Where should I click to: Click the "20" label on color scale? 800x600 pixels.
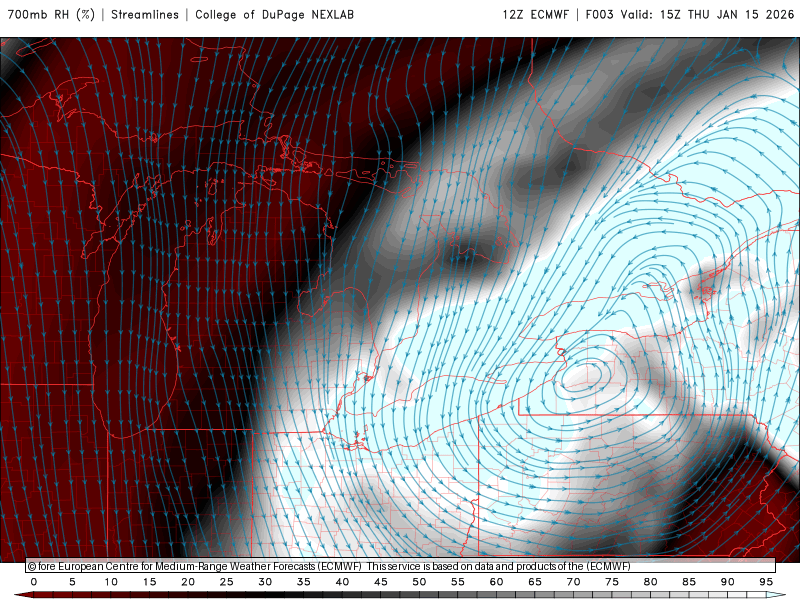point(188,582)
